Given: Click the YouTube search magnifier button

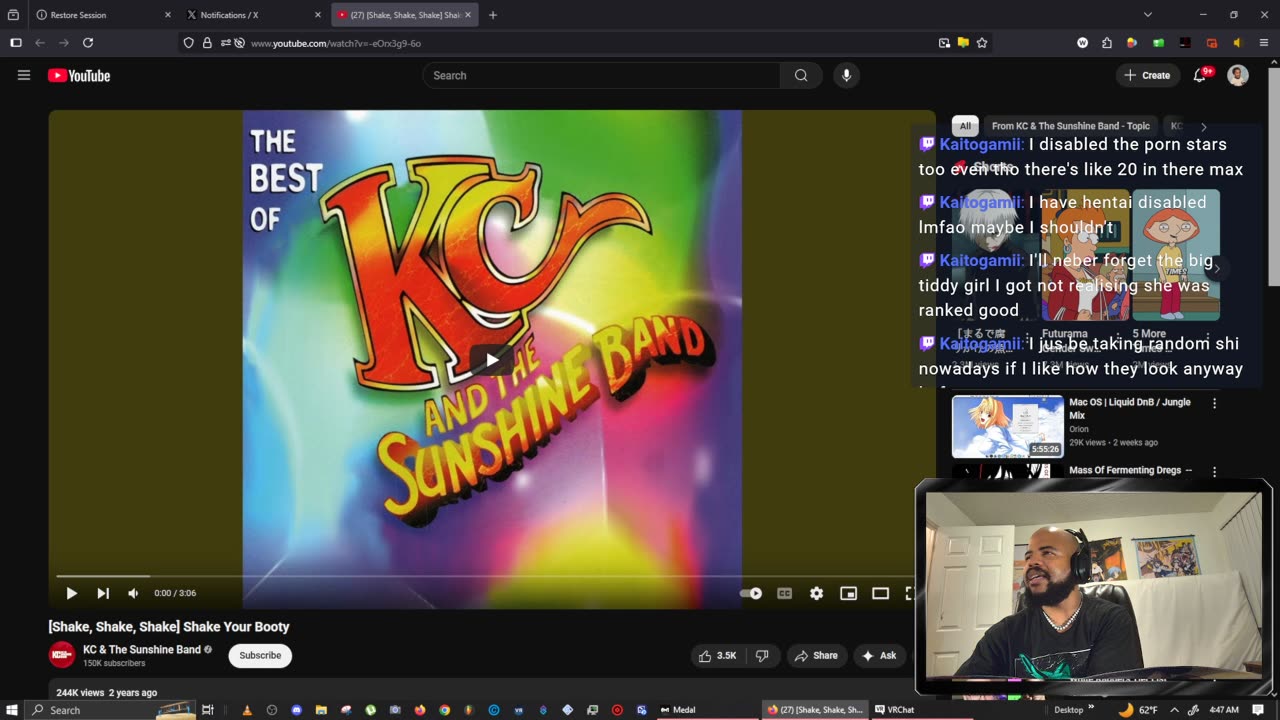Looking at the screenshot, I should [801, 75].
